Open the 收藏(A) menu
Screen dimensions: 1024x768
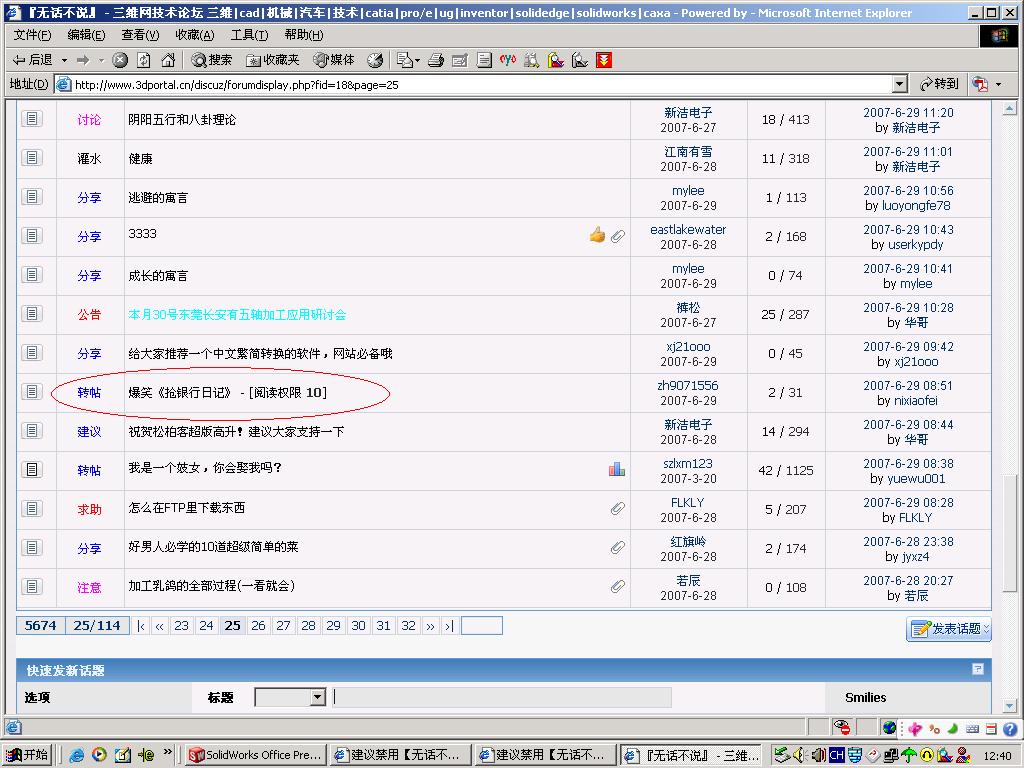tap(195, 35)
